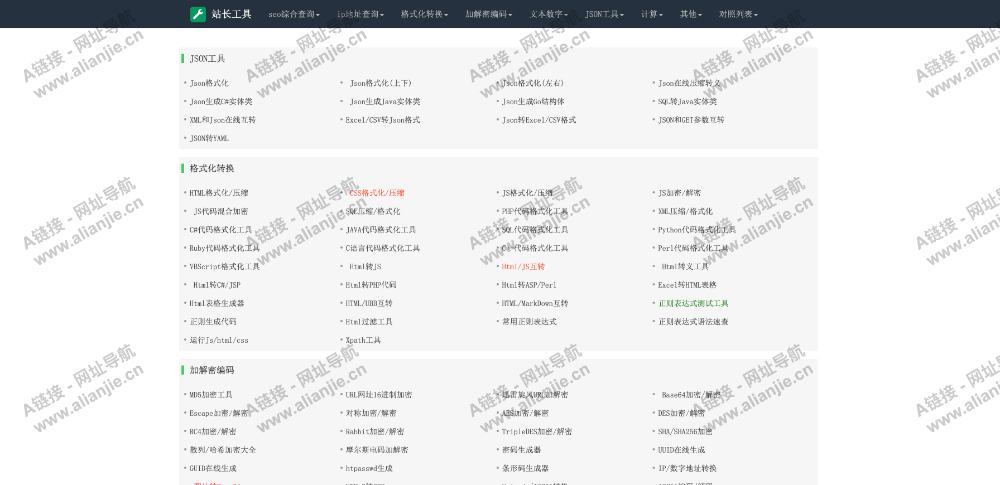
Task: Go to SQL转Java实体类 tool
Action: point(687,101)
